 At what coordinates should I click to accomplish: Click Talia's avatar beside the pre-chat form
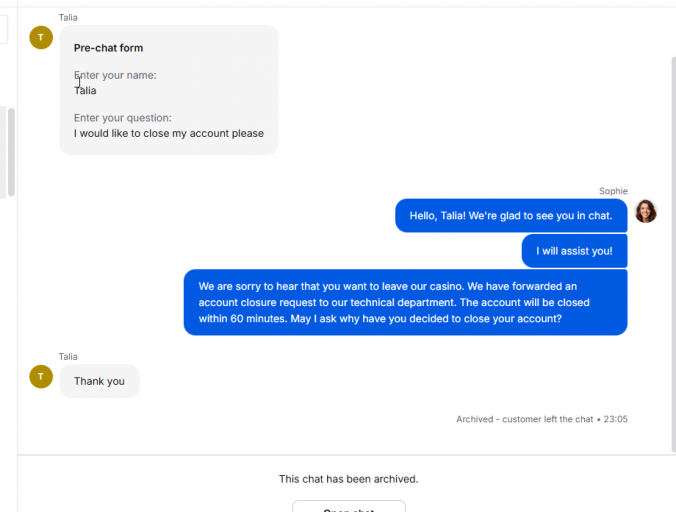click(41, 37)
